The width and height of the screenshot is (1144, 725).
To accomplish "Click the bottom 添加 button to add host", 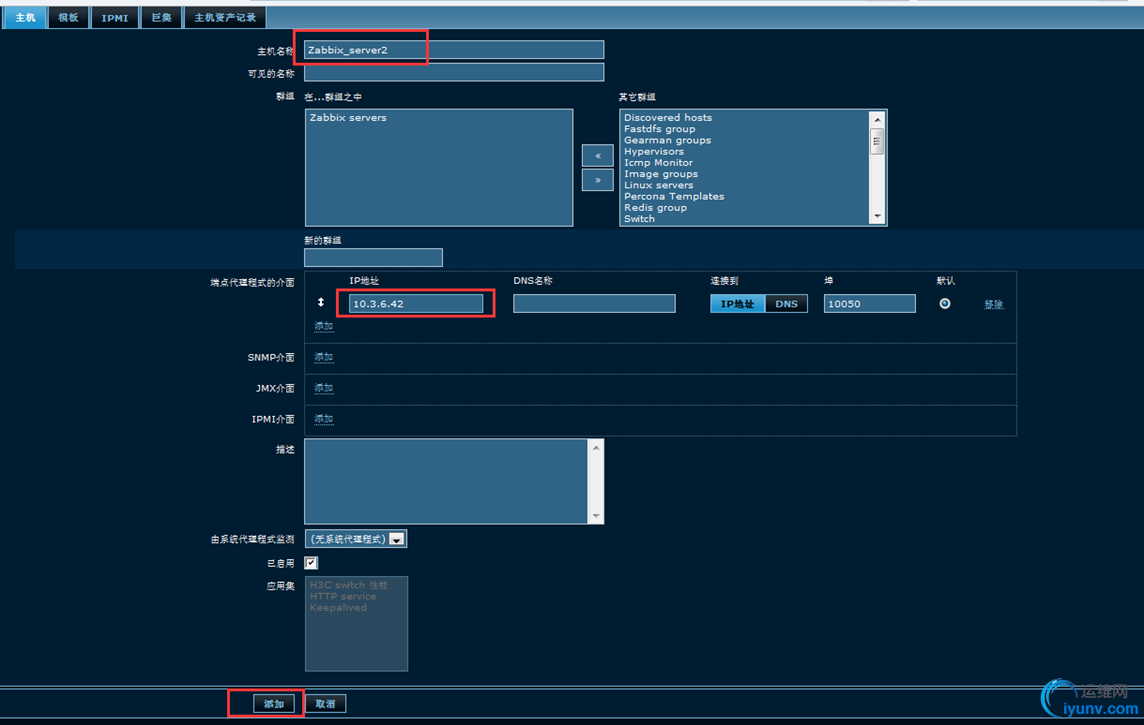I will [x=274, y=704].
